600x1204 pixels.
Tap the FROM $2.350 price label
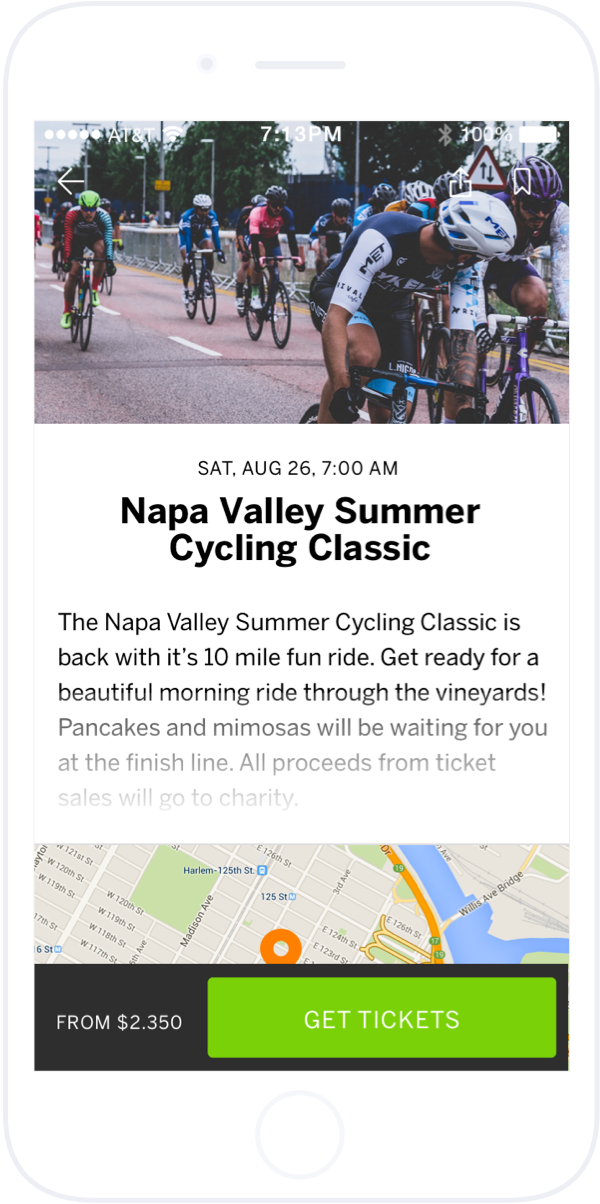[x=119, y=1022]
